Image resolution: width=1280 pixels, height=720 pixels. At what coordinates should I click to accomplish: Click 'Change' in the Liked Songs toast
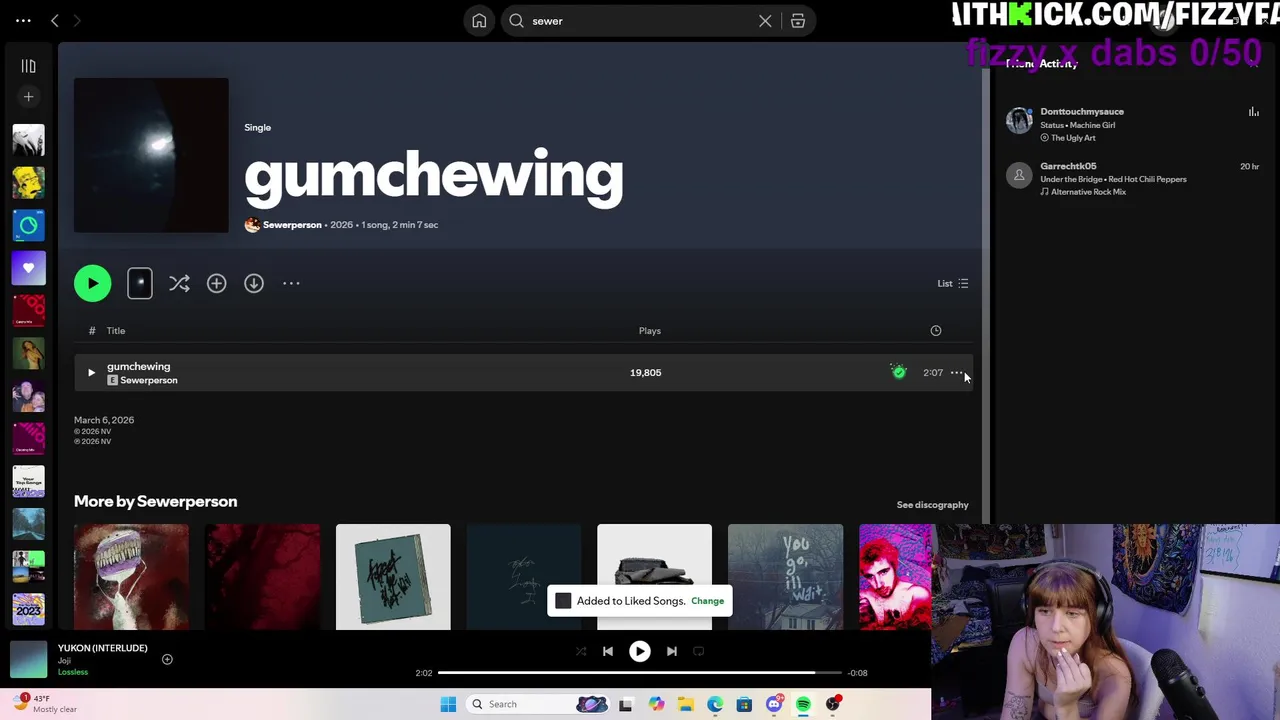[x=707, y=601]
